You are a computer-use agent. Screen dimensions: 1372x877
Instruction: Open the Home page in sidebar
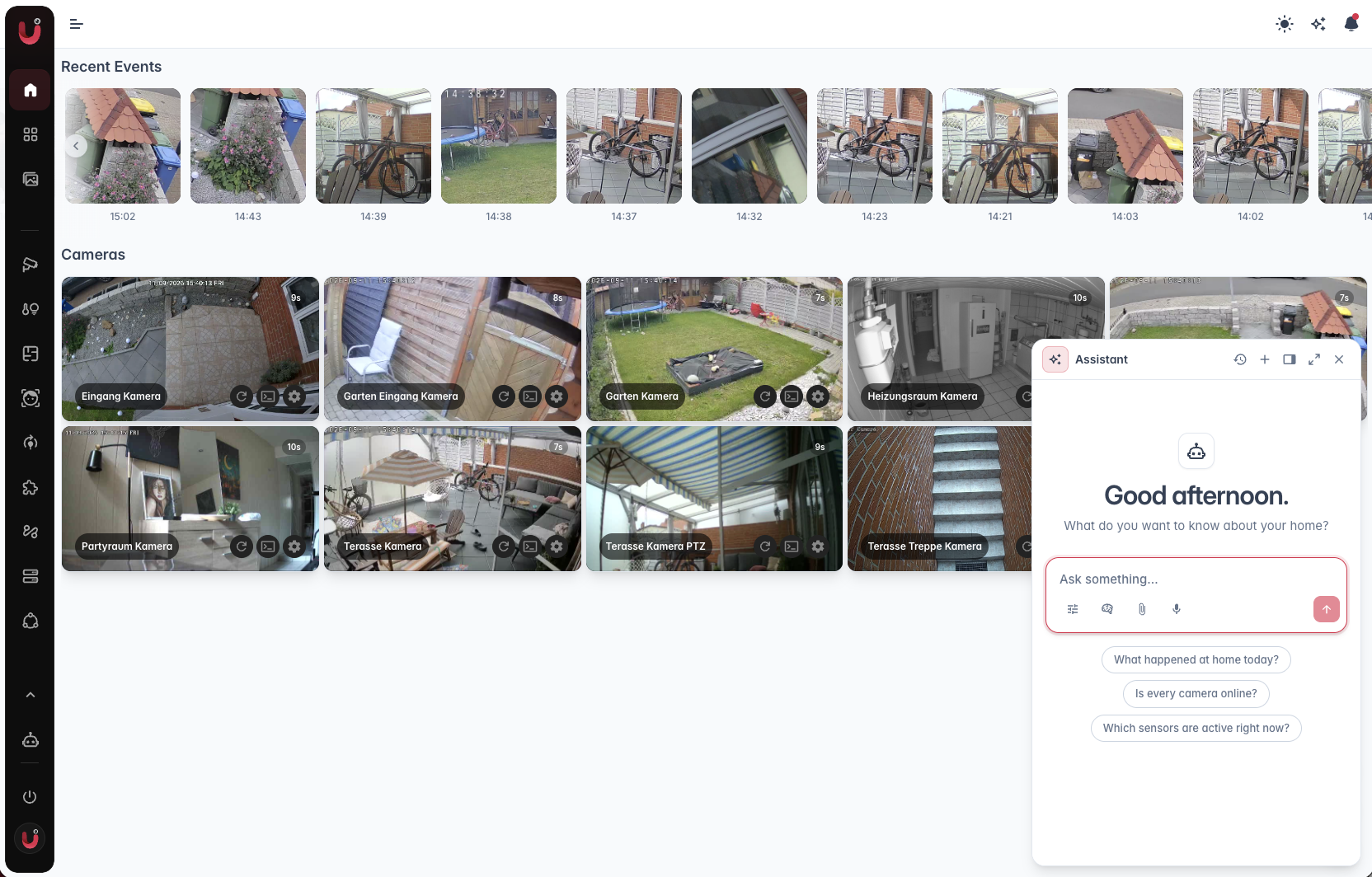coord(31,90)
